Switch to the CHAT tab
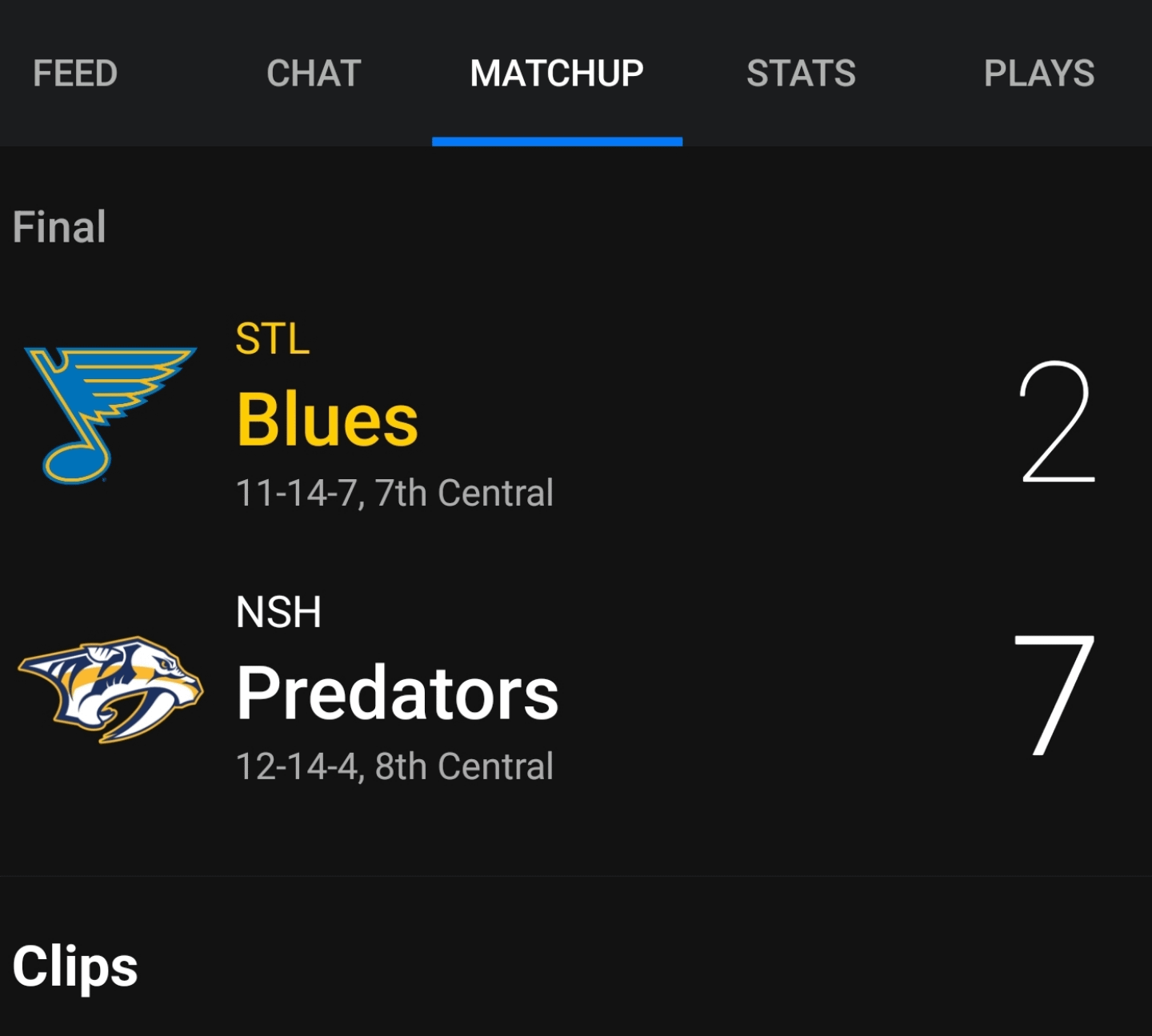Viewport: 1152px width, 1036px height. [x=314, y=74]
